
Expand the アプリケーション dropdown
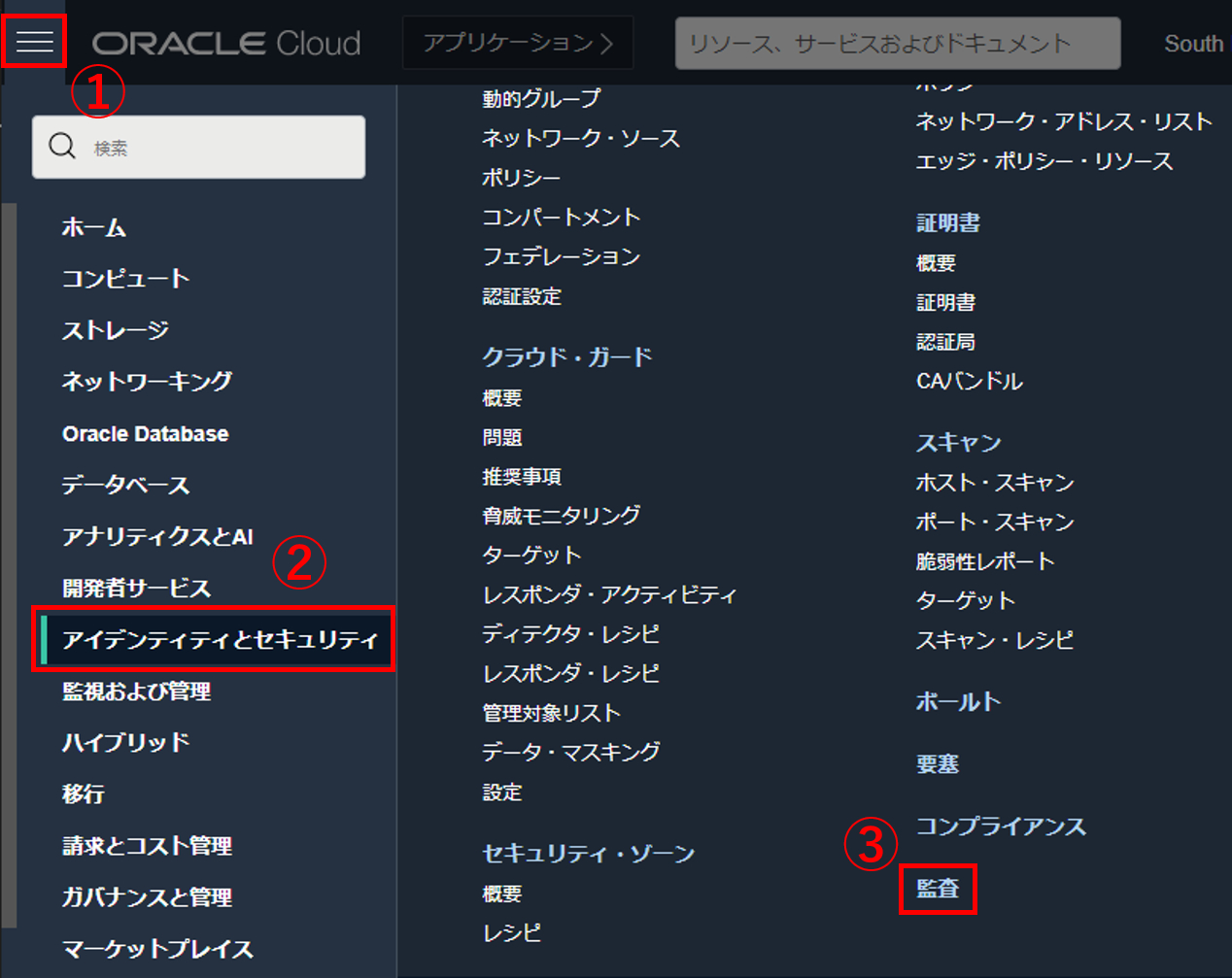(x=518, y=43)
